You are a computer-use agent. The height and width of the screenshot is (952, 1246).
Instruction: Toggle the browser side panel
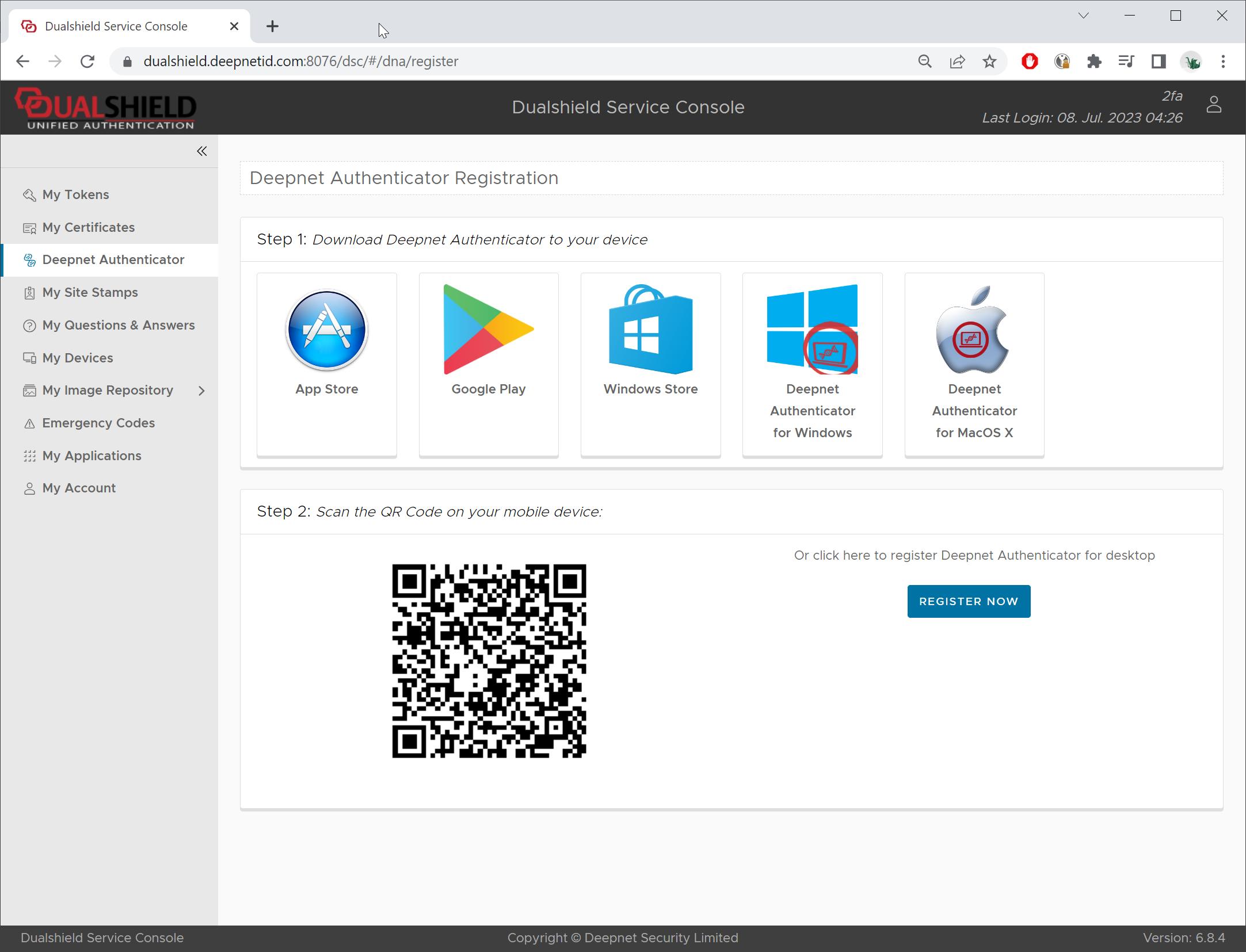pos(1159,62)
